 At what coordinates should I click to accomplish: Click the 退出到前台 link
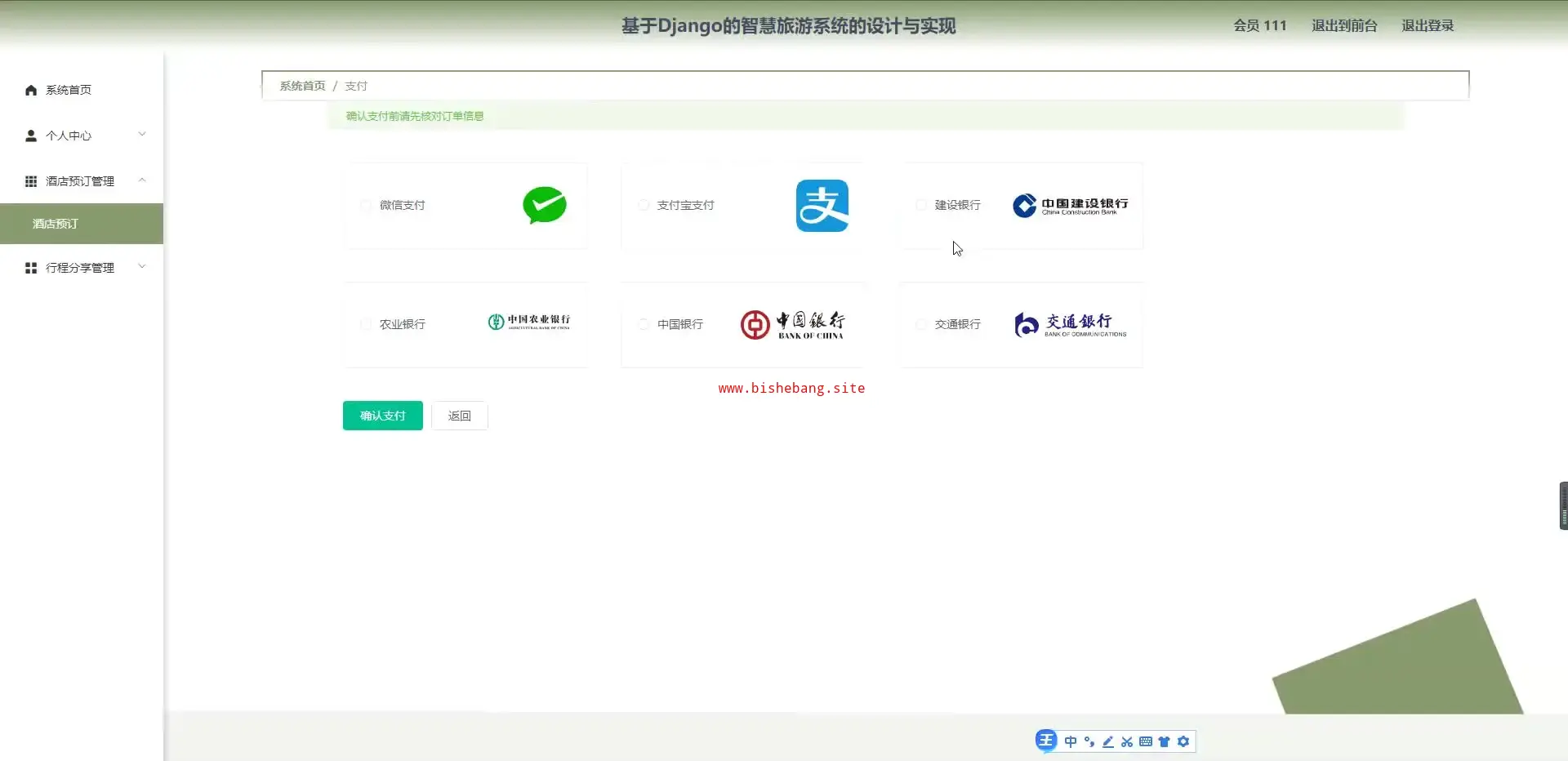[1344, 26]
